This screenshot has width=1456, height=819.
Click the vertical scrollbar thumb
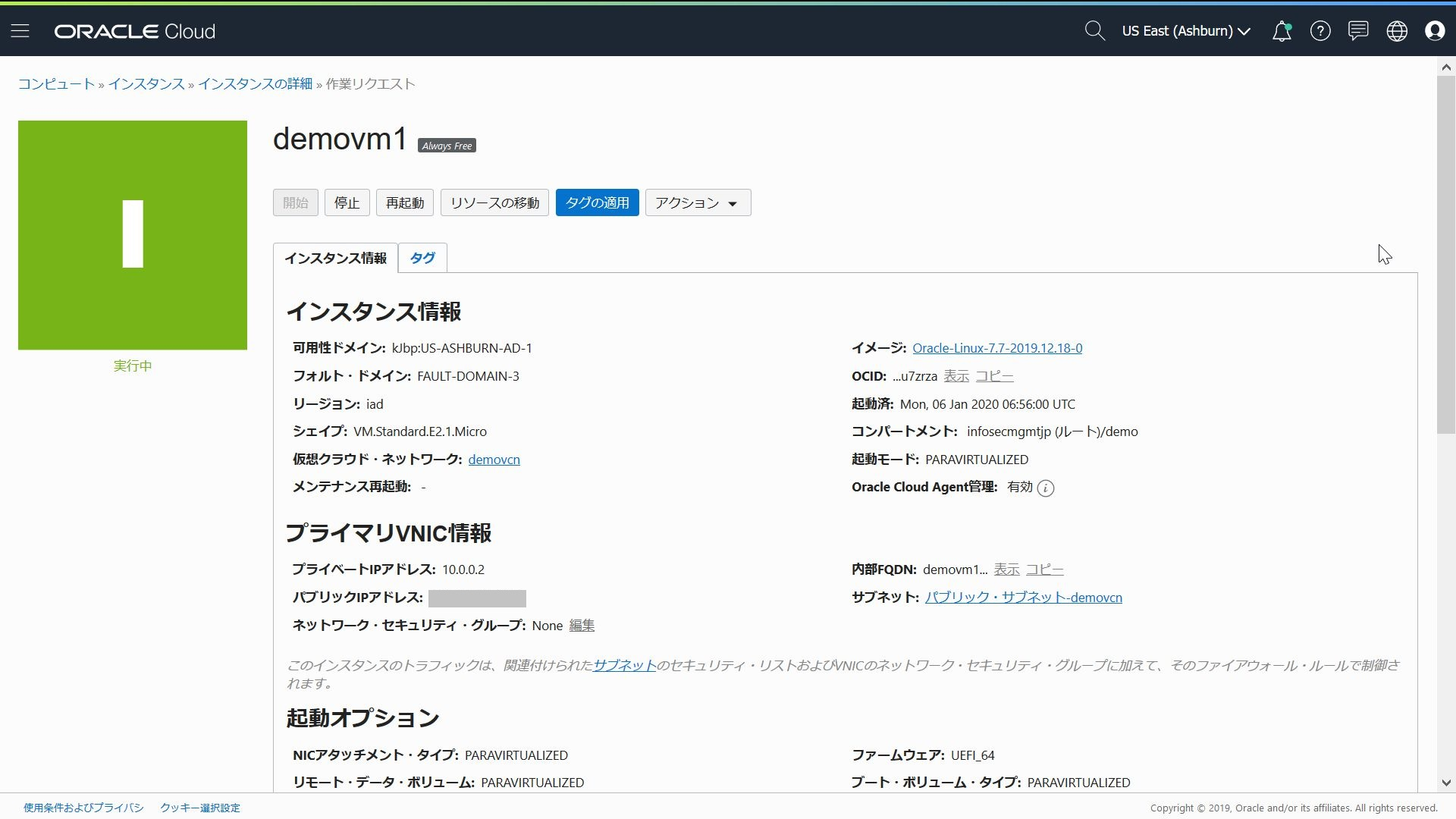tap(1446, 254)
